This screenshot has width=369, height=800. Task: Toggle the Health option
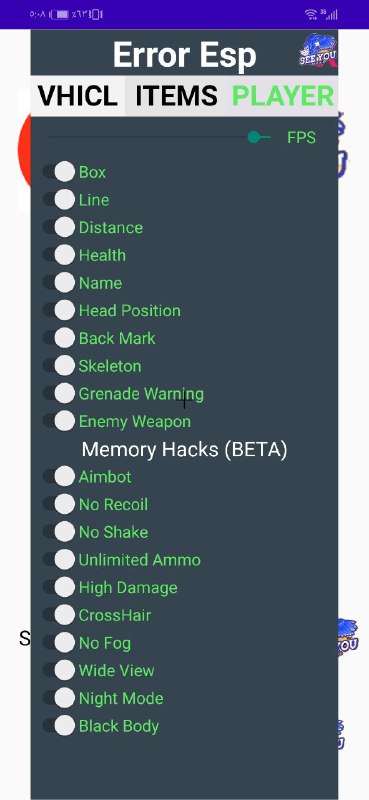(58, 255)
